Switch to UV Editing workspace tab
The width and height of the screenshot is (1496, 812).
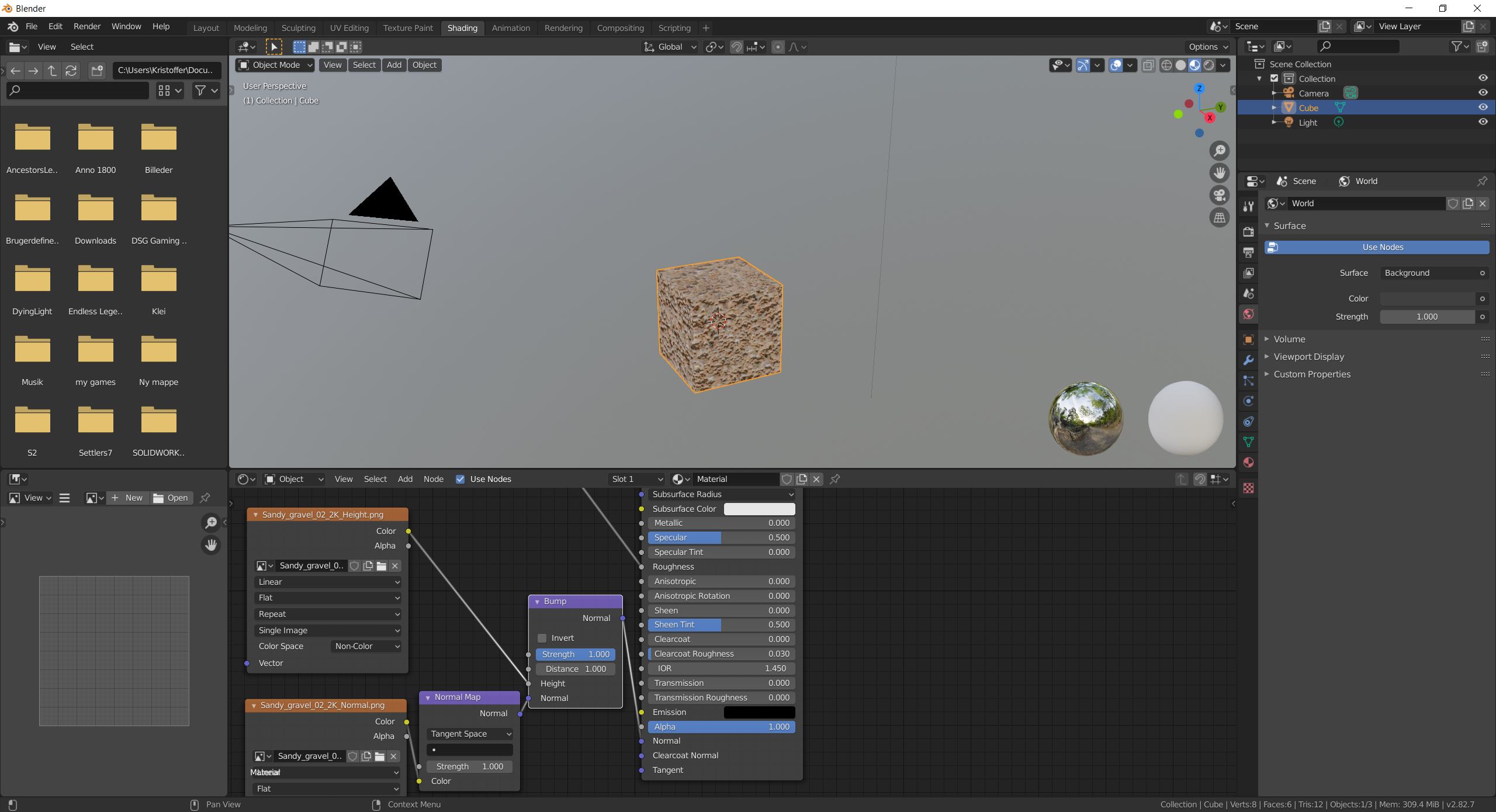[x=349, y=27]
